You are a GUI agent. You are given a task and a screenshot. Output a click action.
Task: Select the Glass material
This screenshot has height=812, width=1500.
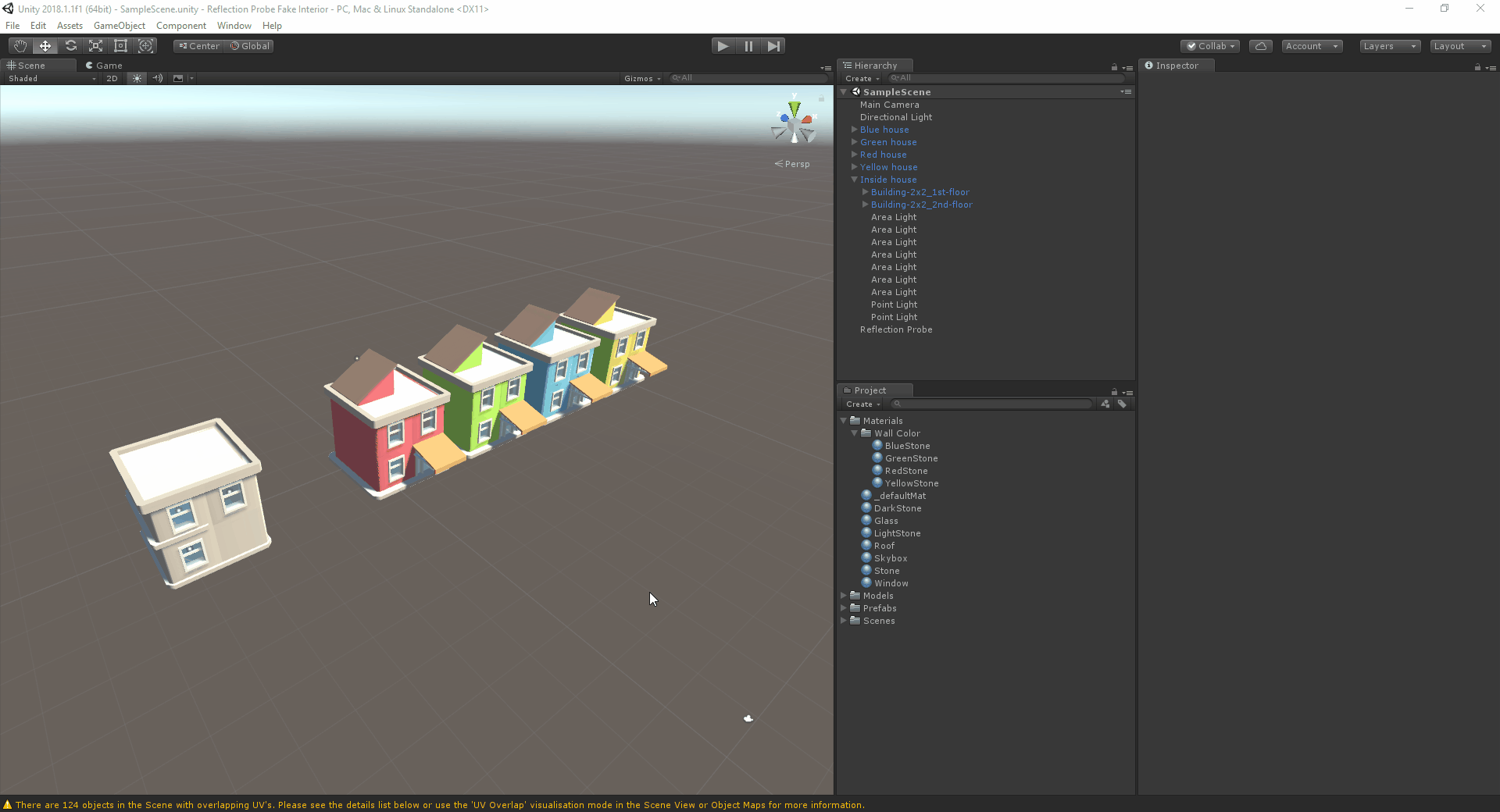click(x=886, y=521)
